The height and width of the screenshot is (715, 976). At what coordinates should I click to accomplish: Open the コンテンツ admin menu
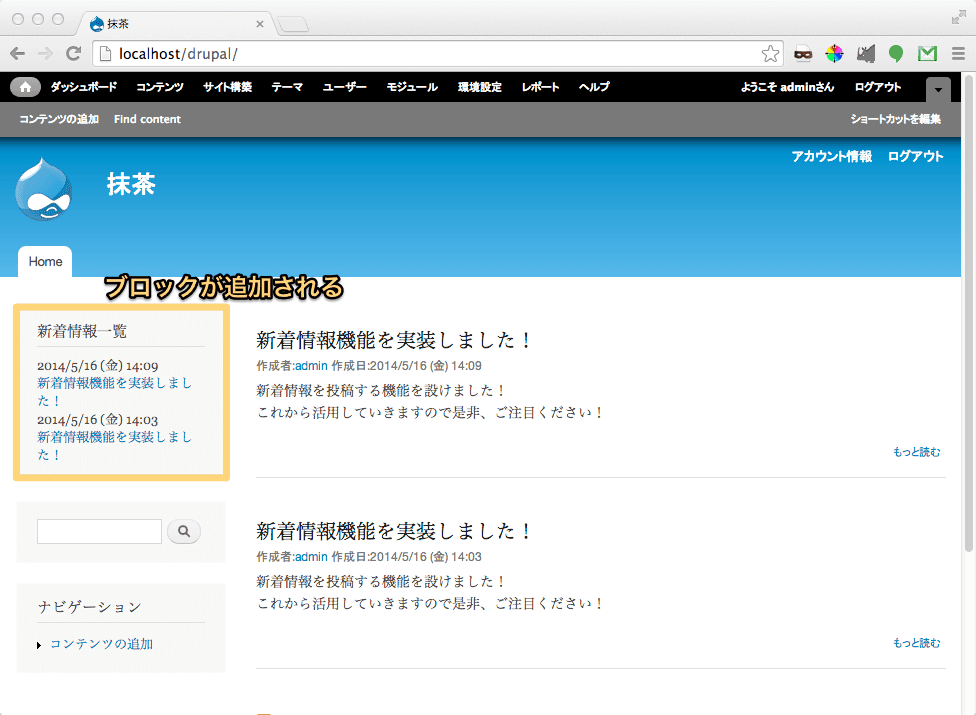[x=160, y=87]
